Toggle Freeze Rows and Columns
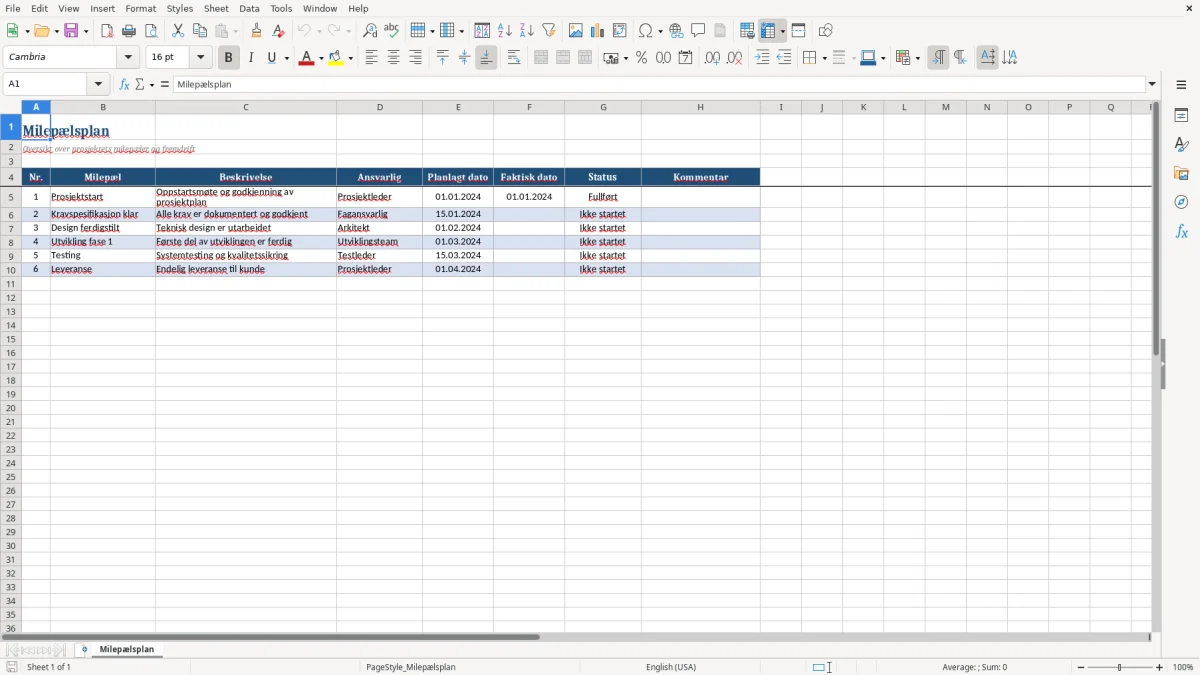The image size is (1200, 675). [768, 31]
